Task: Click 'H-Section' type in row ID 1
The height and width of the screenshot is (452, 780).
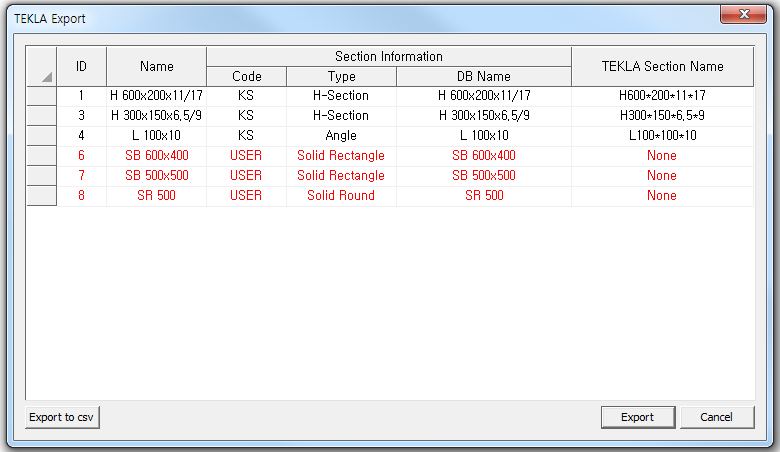Action: (x=341, y=96)
